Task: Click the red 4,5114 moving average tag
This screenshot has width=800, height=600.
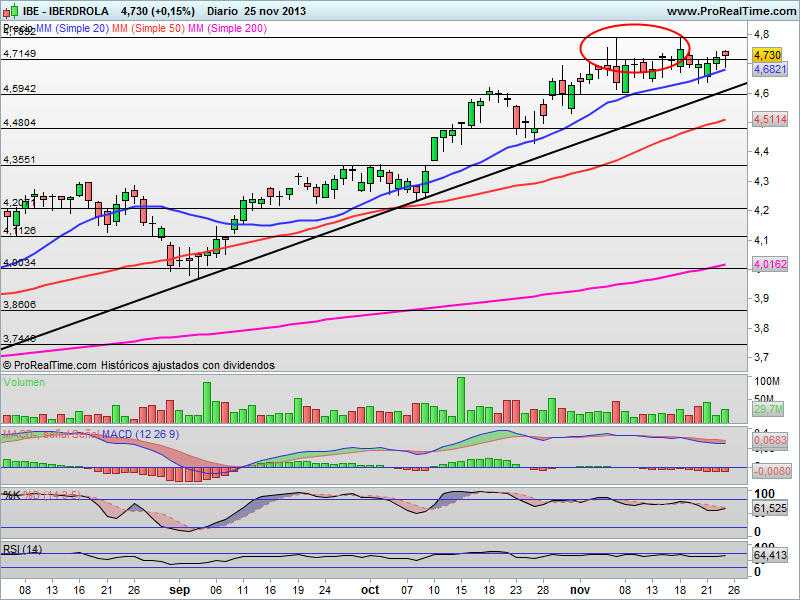Action: click(770, 119)
